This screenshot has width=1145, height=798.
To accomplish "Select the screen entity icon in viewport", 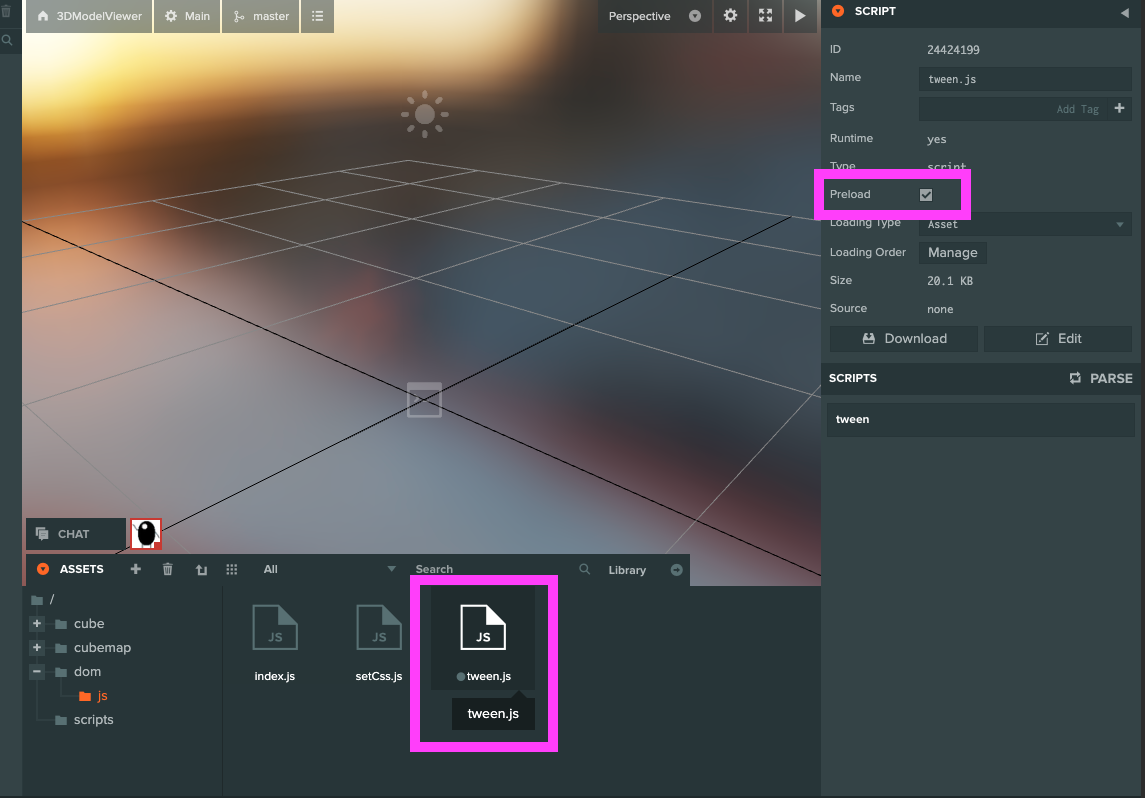I will pos(424,399).
